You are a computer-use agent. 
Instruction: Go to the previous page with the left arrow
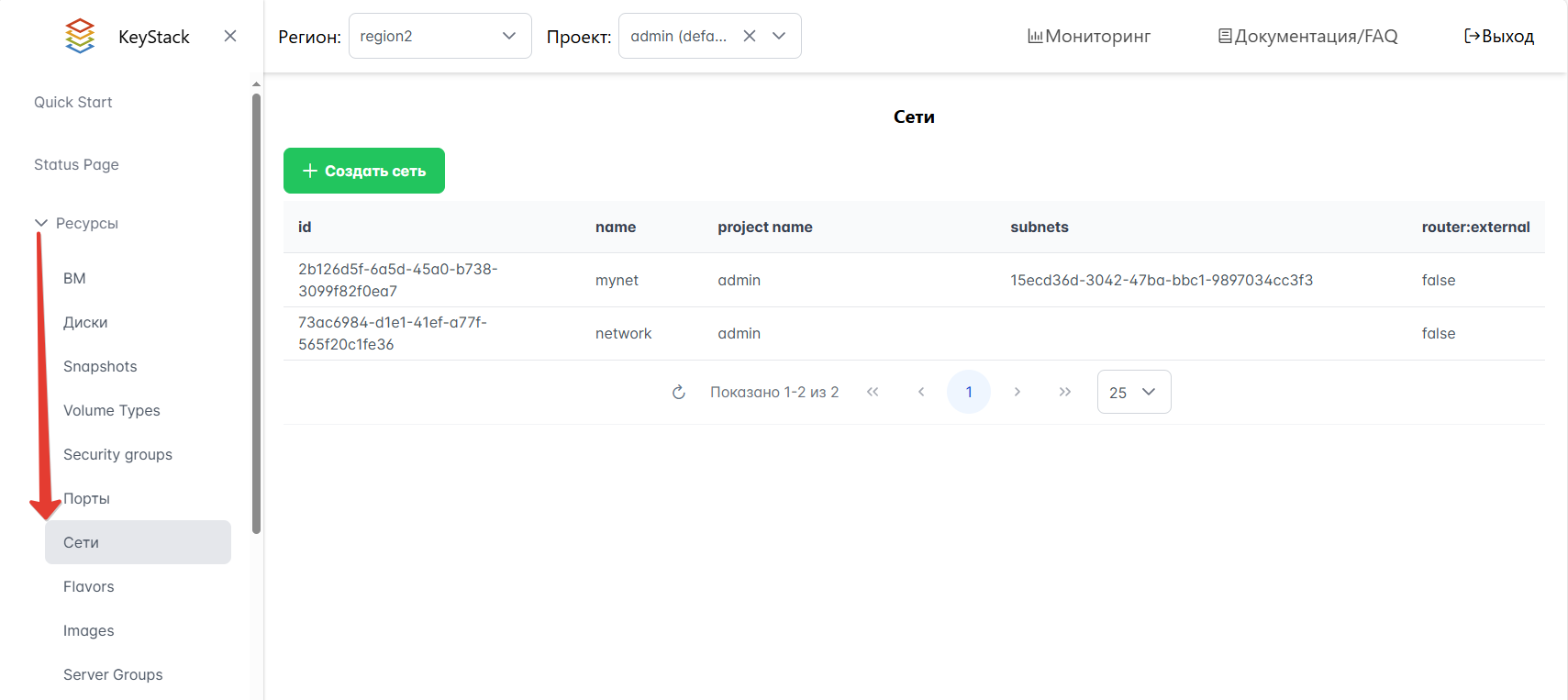(921, 392)
